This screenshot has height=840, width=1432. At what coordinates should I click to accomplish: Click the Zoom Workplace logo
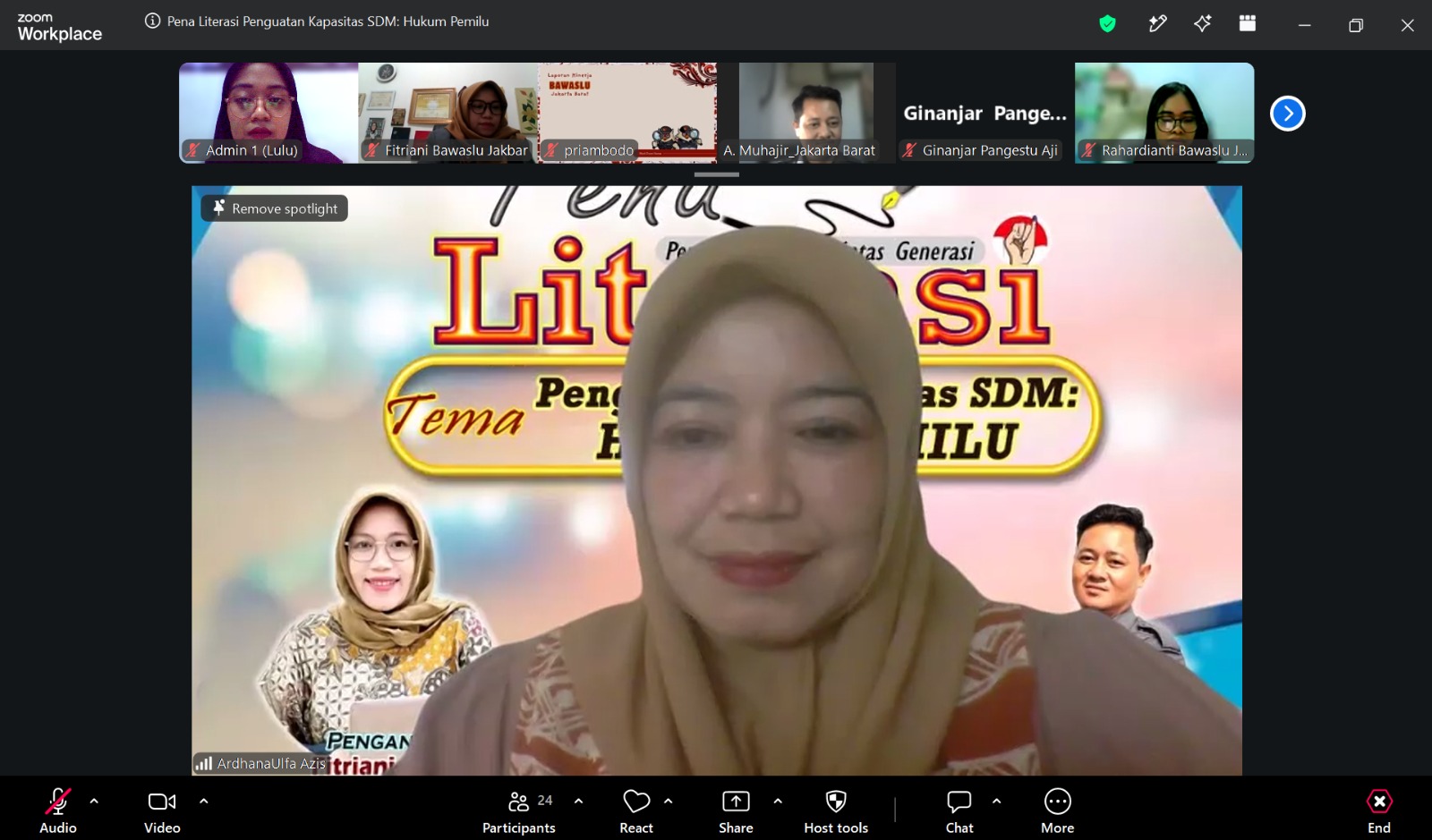coord(59,28)
